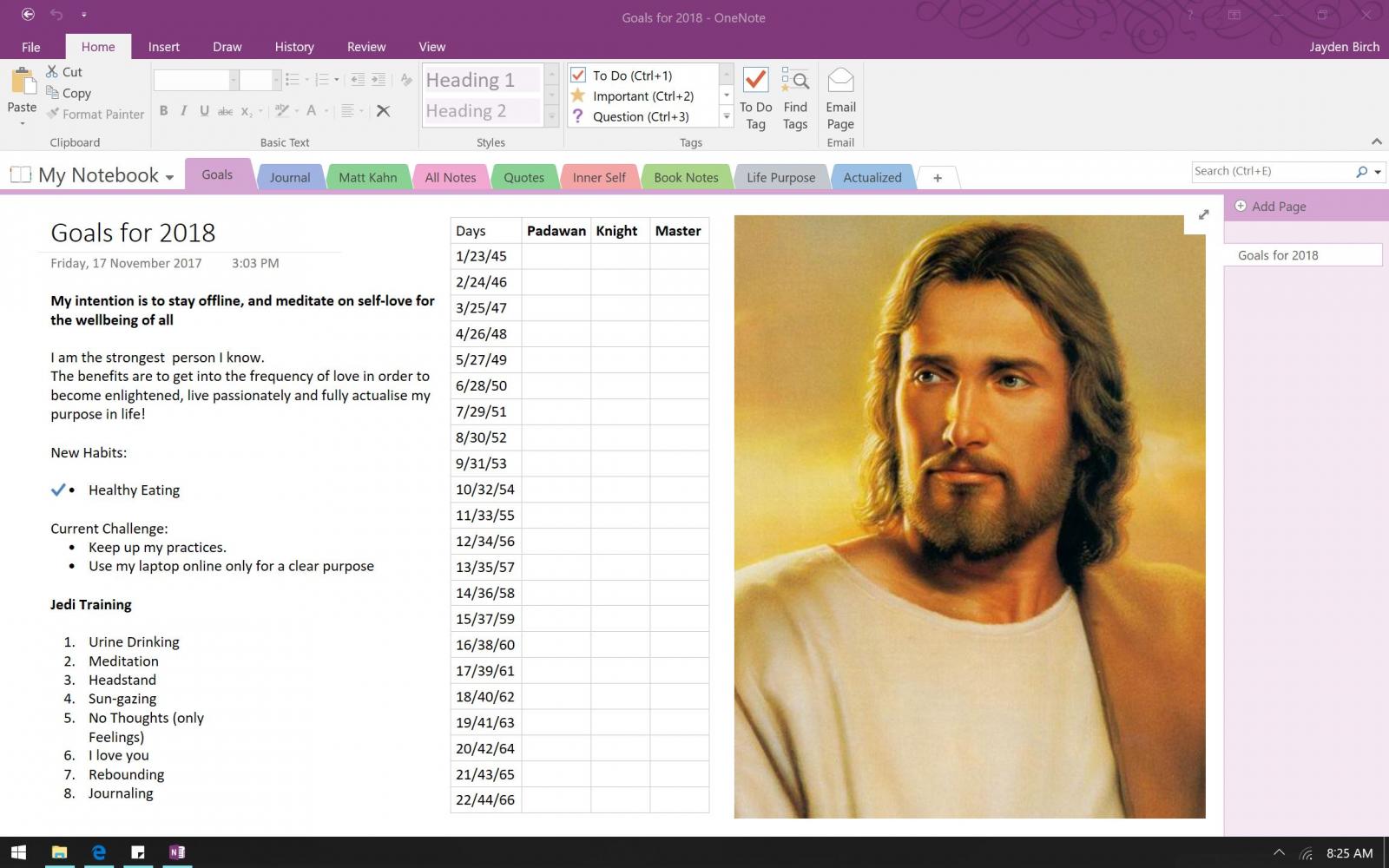Add a new section with the plus tab
The image size is (1389, 868).
click(x=937, y=178)
